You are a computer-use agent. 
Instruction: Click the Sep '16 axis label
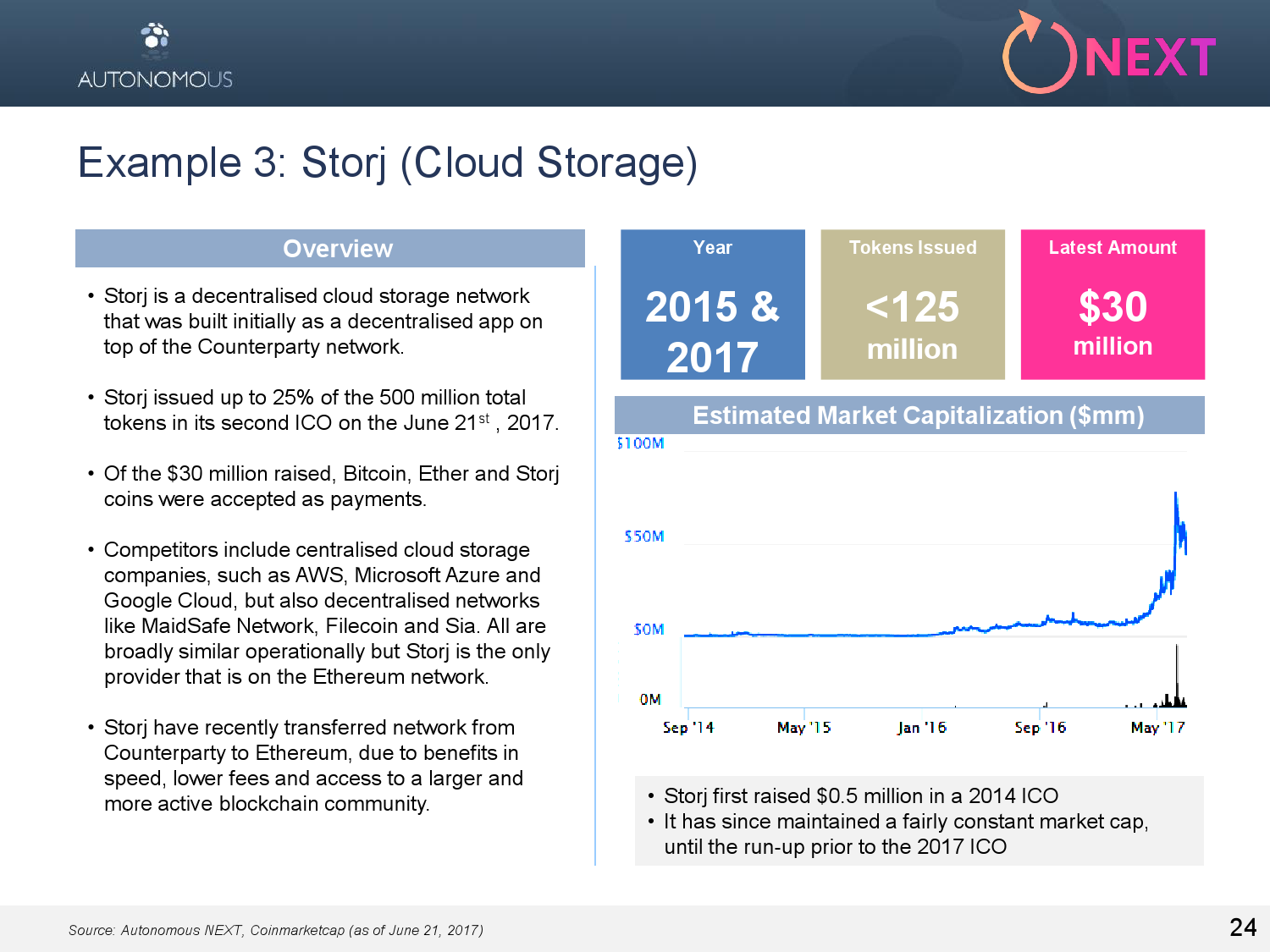click(x=1040, y=728)
